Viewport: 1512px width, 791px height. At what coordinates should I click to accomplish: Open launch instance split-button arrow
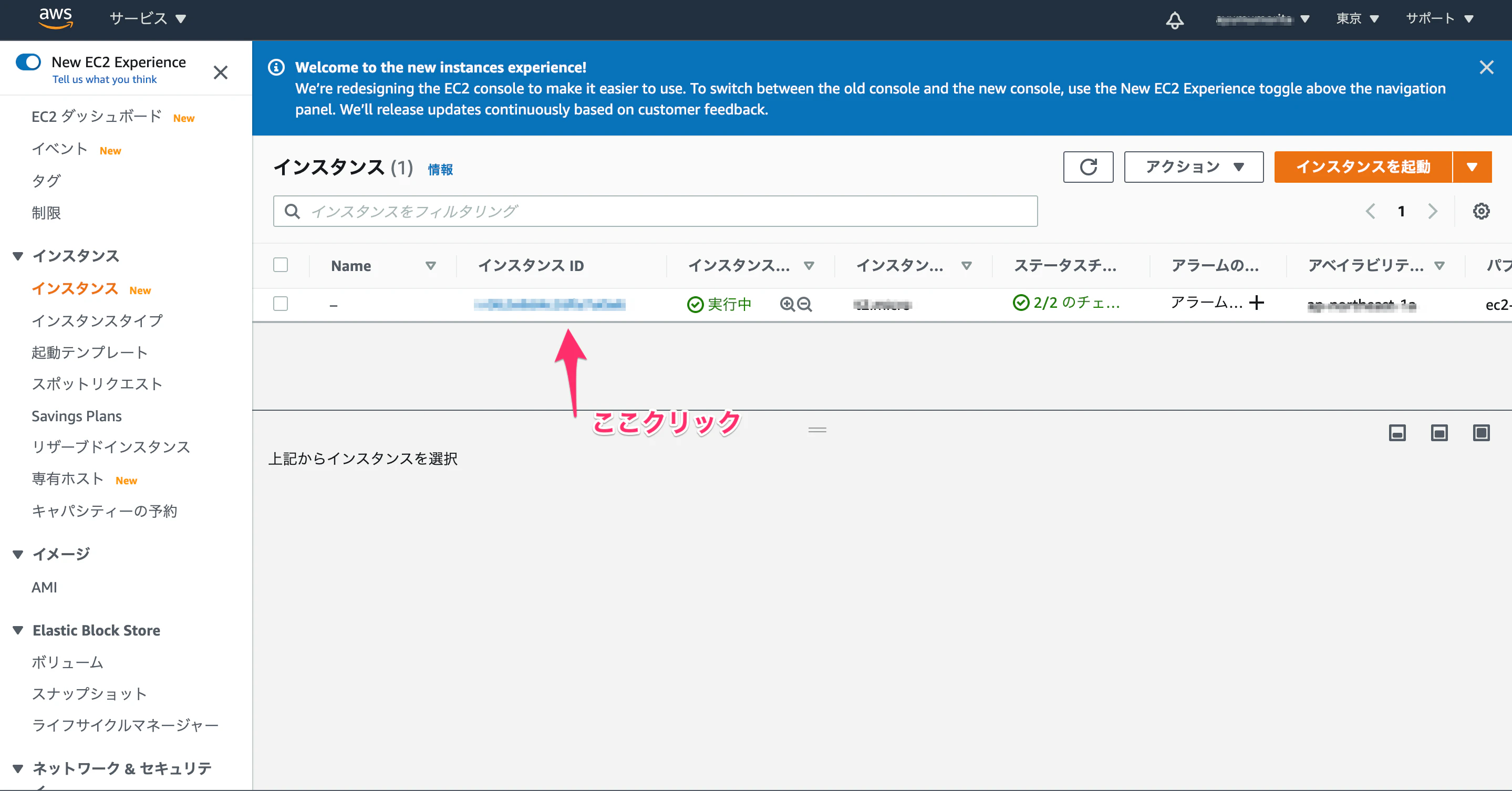coord(1472,167)
